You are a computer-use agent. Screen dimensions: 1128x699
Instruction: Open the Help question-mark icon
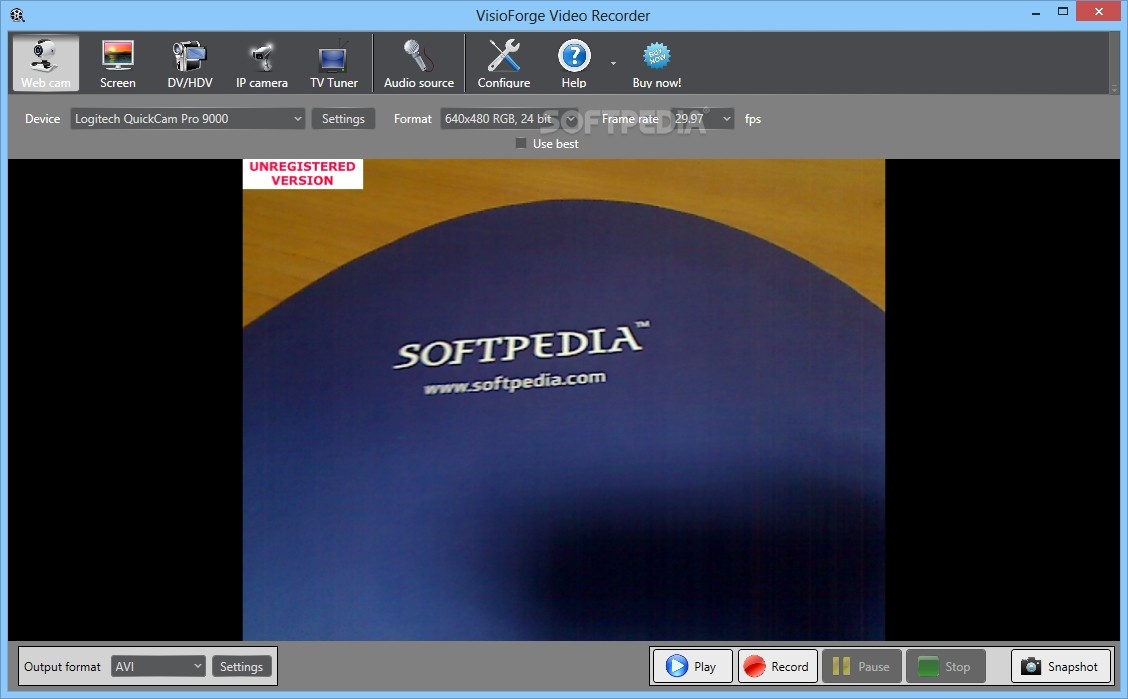[574, 63]
